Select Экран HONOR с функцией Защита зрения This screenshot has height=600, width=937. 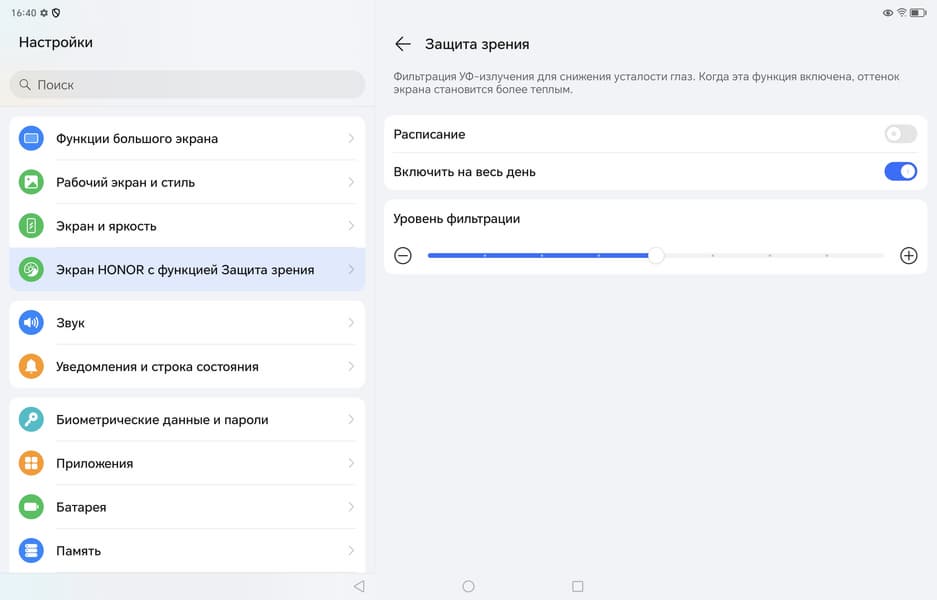(187, 270)
